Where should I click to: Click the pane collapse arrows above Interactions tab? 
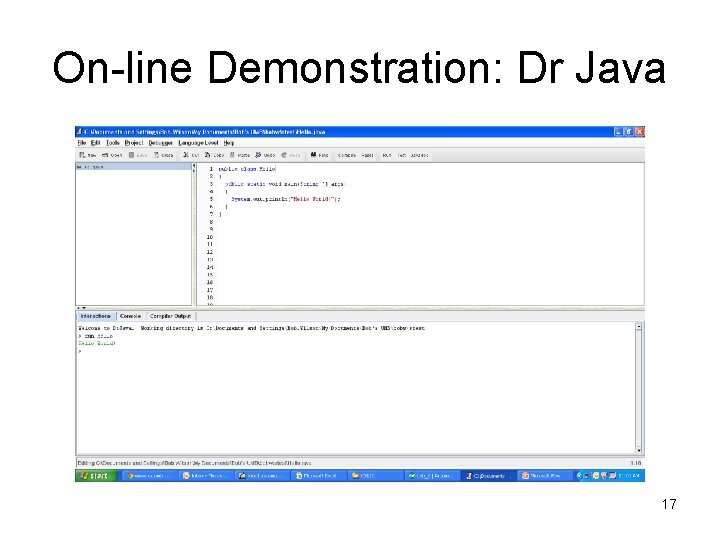[81, 308]
